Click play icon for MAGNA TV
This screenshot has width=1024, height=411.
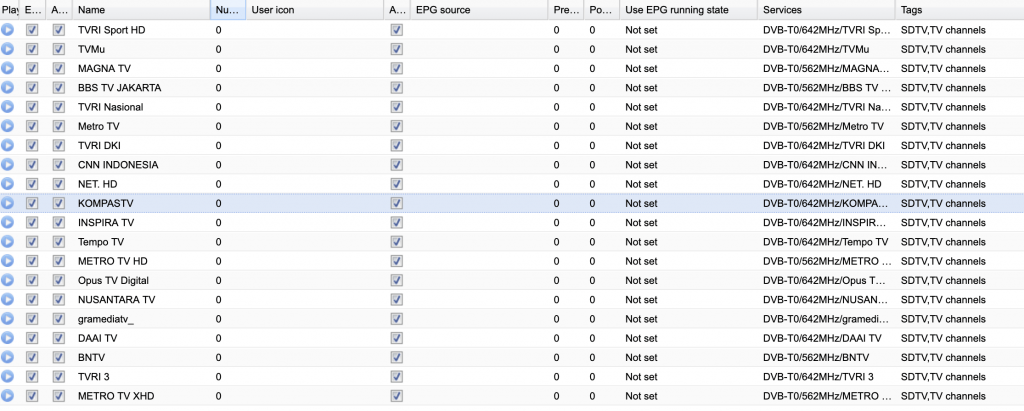pos(8,68)
